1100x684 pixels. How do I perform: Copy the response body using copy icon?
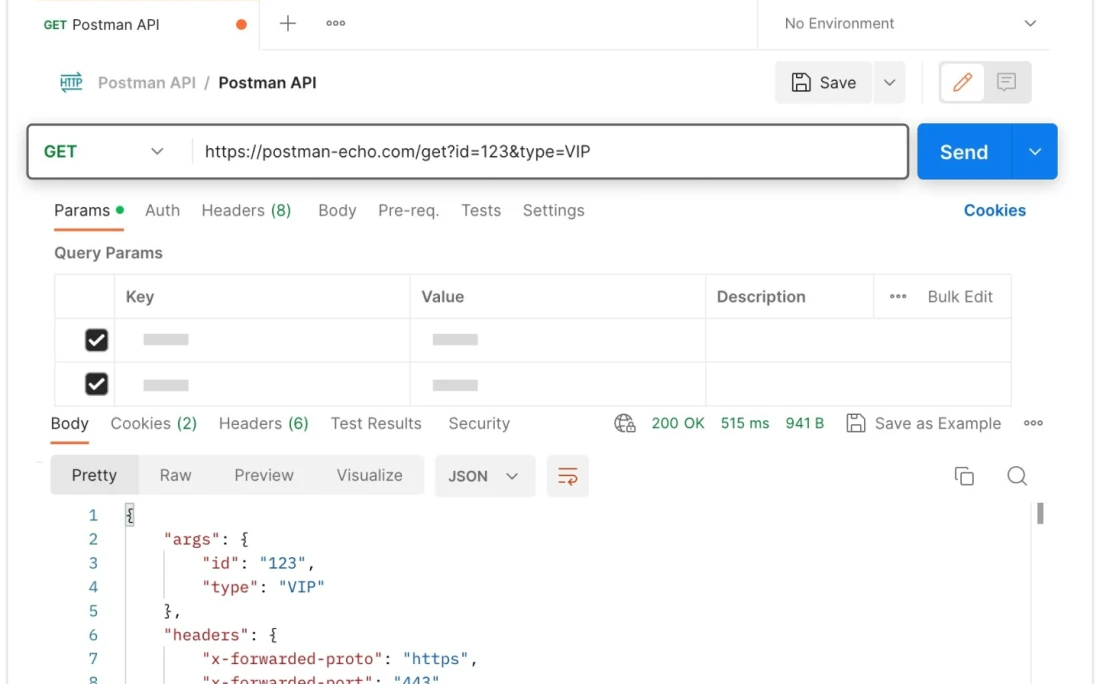pyautogui.click(x=964, y=476)
